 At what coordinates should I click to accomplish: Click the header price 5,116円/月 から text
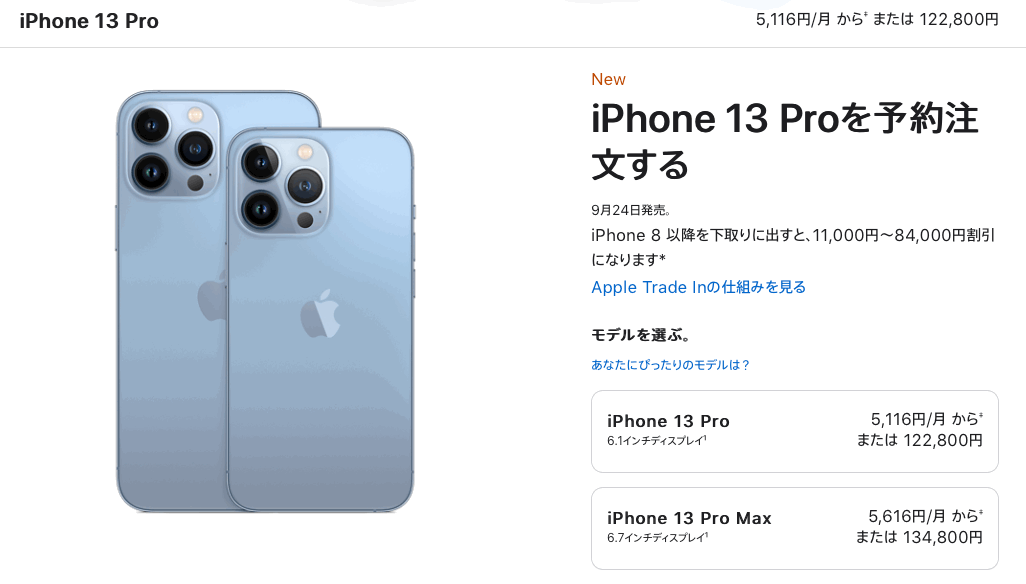coord(811,20)
